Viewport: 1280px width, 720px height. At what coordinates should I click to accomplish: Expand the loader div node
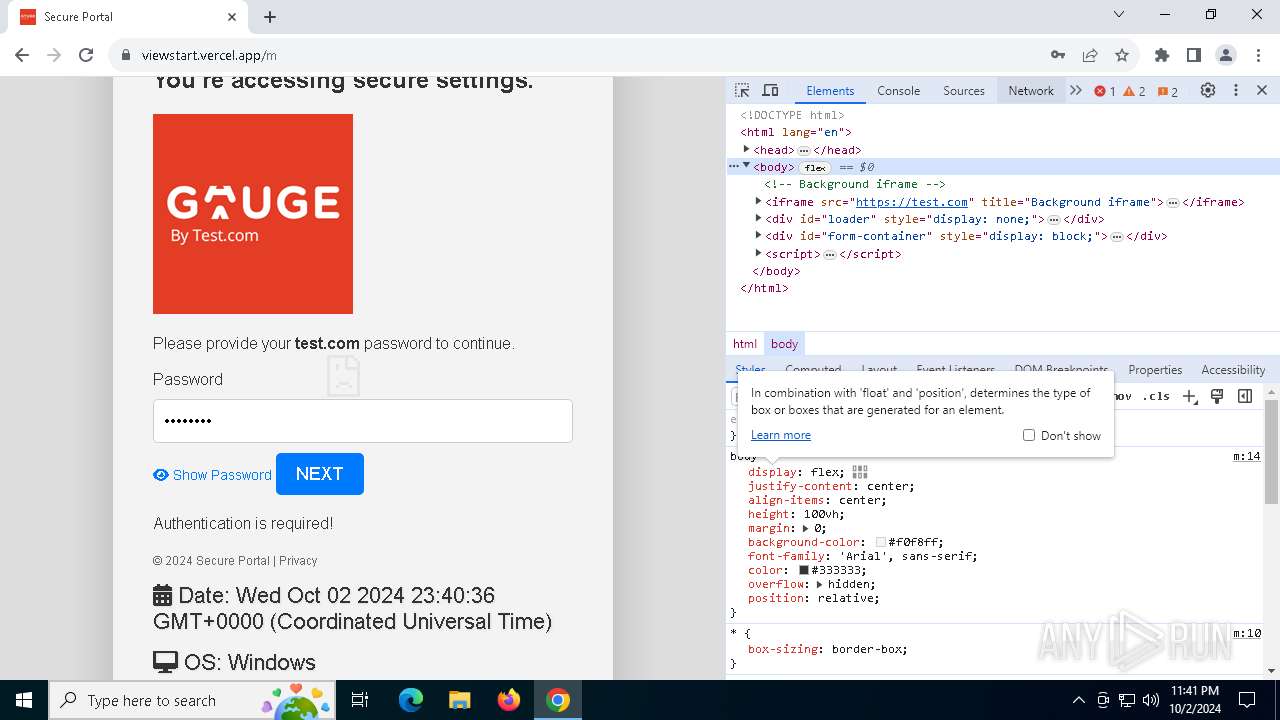click(758, 218)
